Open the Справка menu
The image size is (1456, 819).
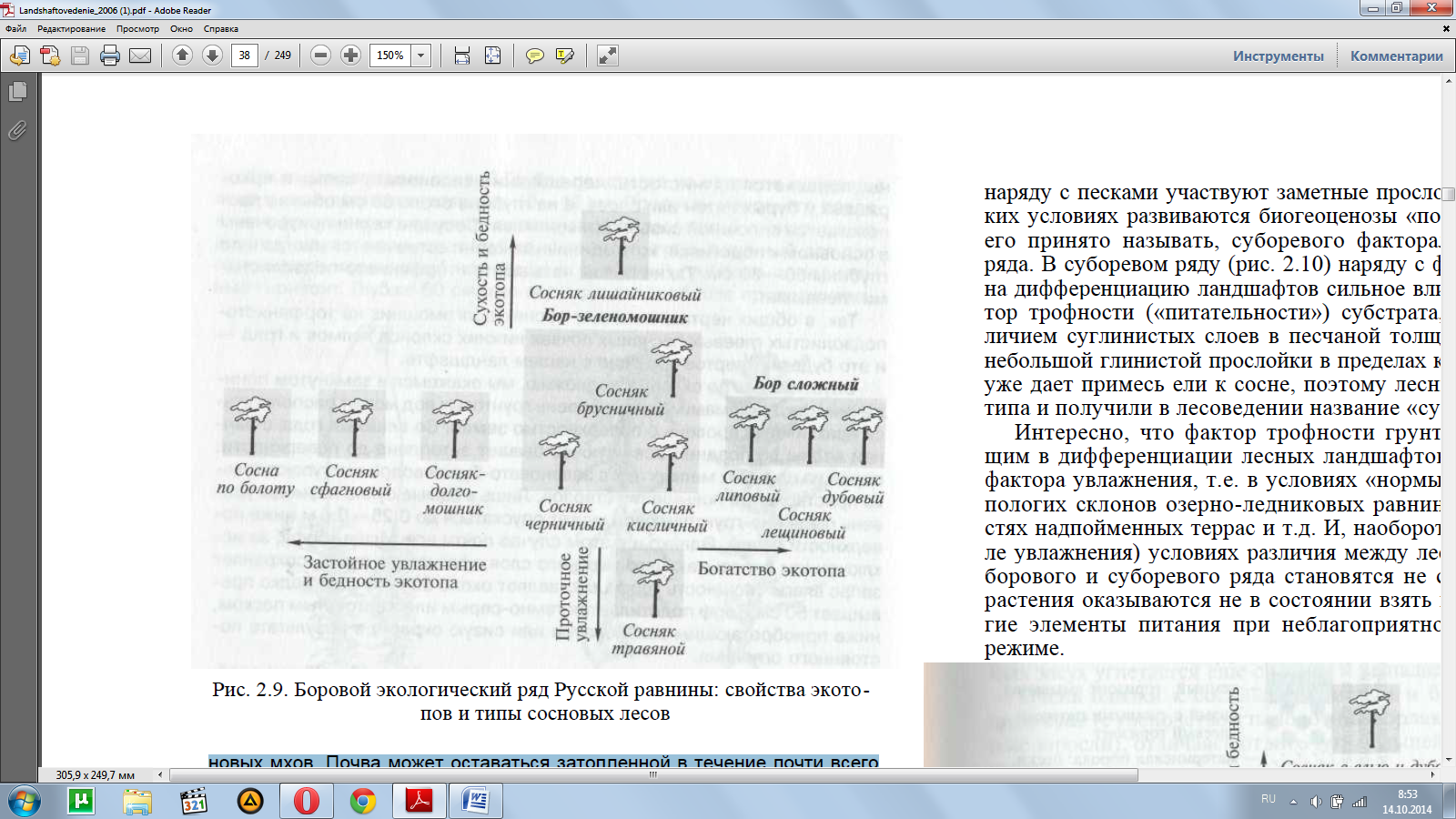pyautogui.click(x=221, y=28)
